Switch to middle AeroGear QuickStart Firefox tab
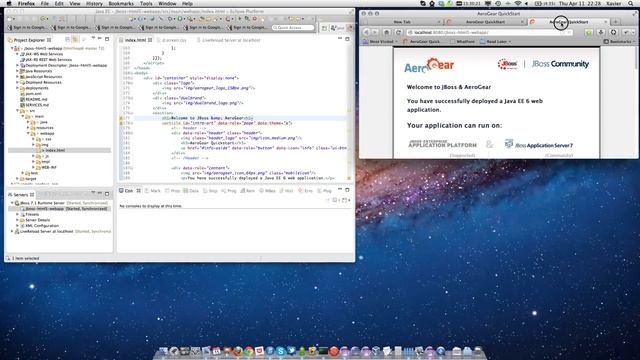Image resolution: width=640 pixels, height=360 pixels. point(485,22)
